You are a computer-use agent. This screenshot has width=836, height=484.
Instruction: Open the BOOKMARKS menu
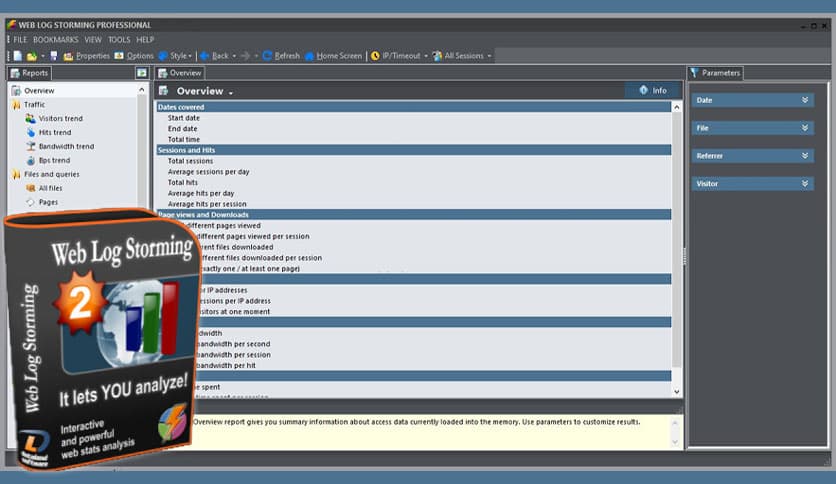[55, 40]
